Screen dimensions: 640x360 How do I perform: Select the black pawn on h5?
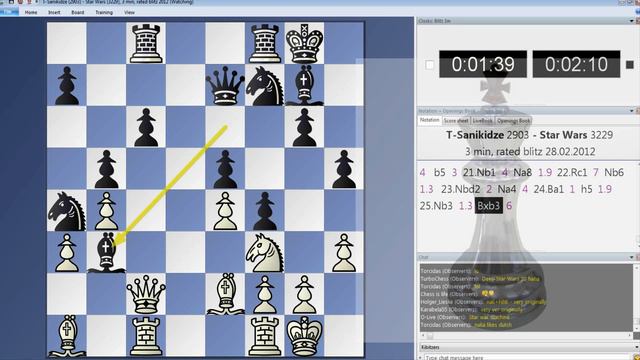coord(344,169)
